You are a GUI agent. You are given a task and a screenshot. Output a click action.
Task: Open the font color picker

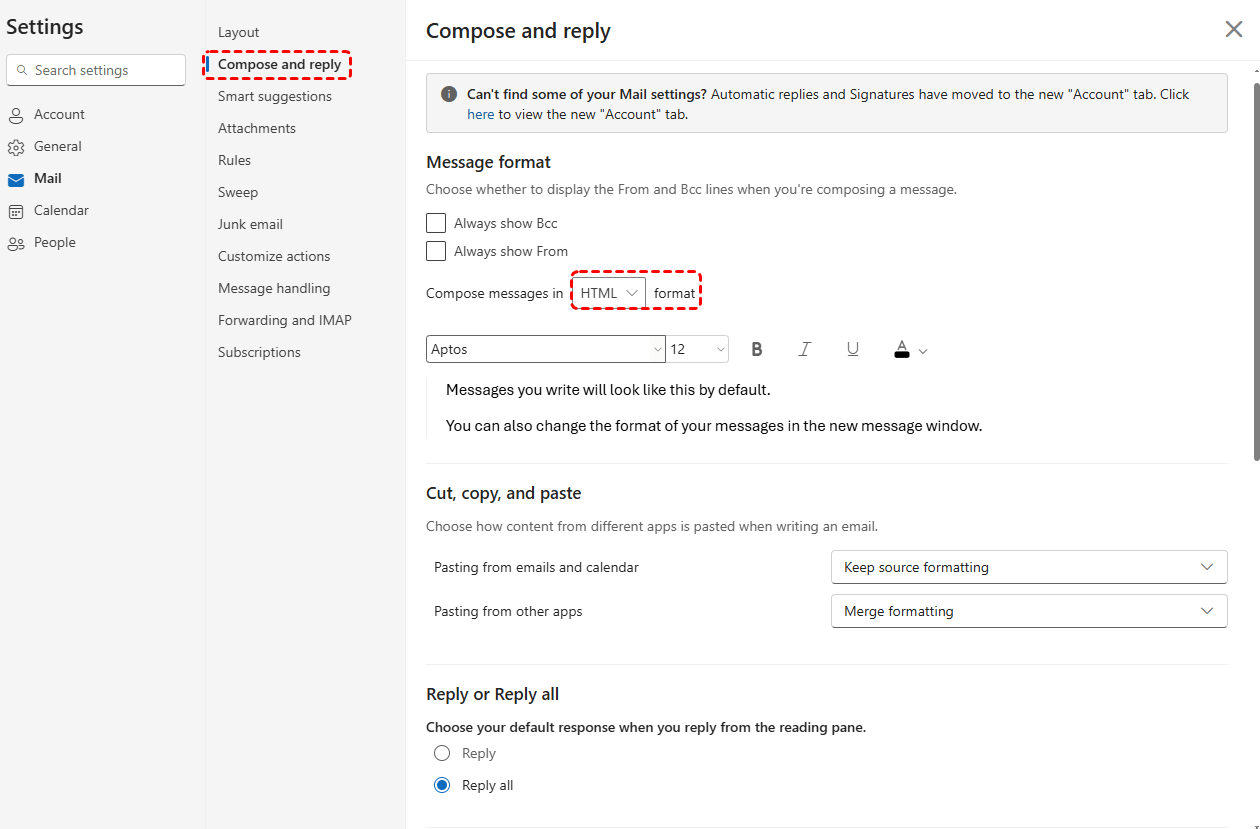pyautogui.click(x=910, y=350)
